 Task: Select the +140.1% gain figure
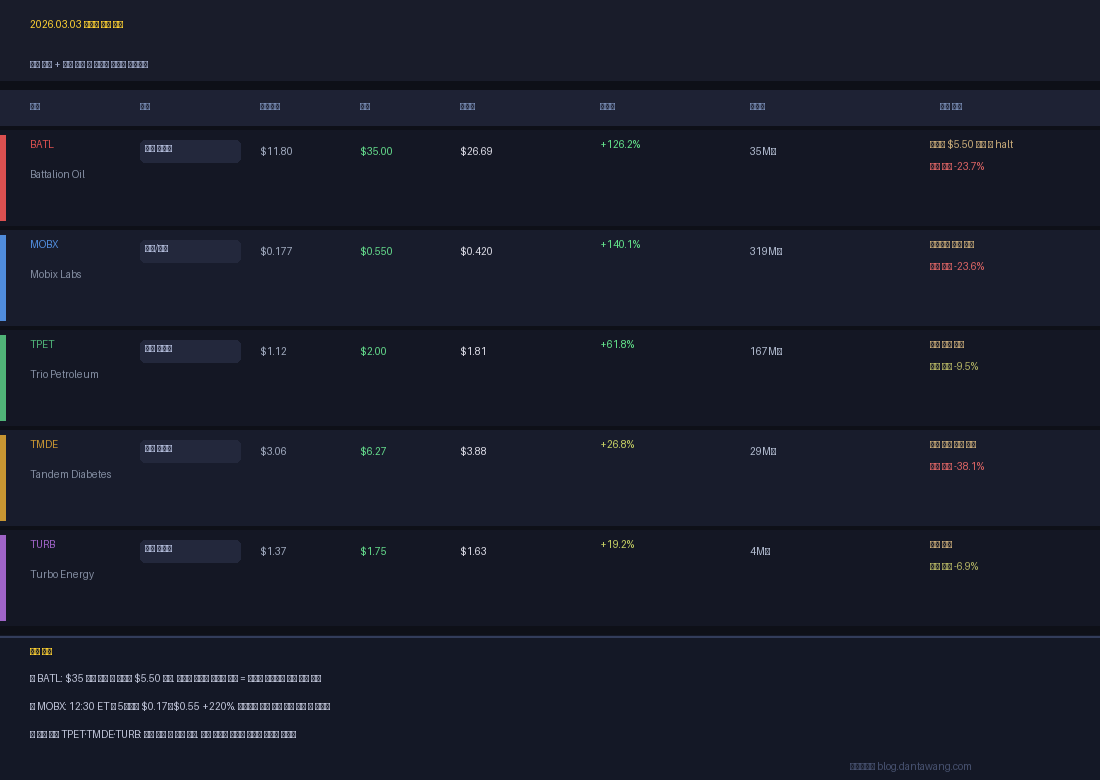click(x=620, y=245)
